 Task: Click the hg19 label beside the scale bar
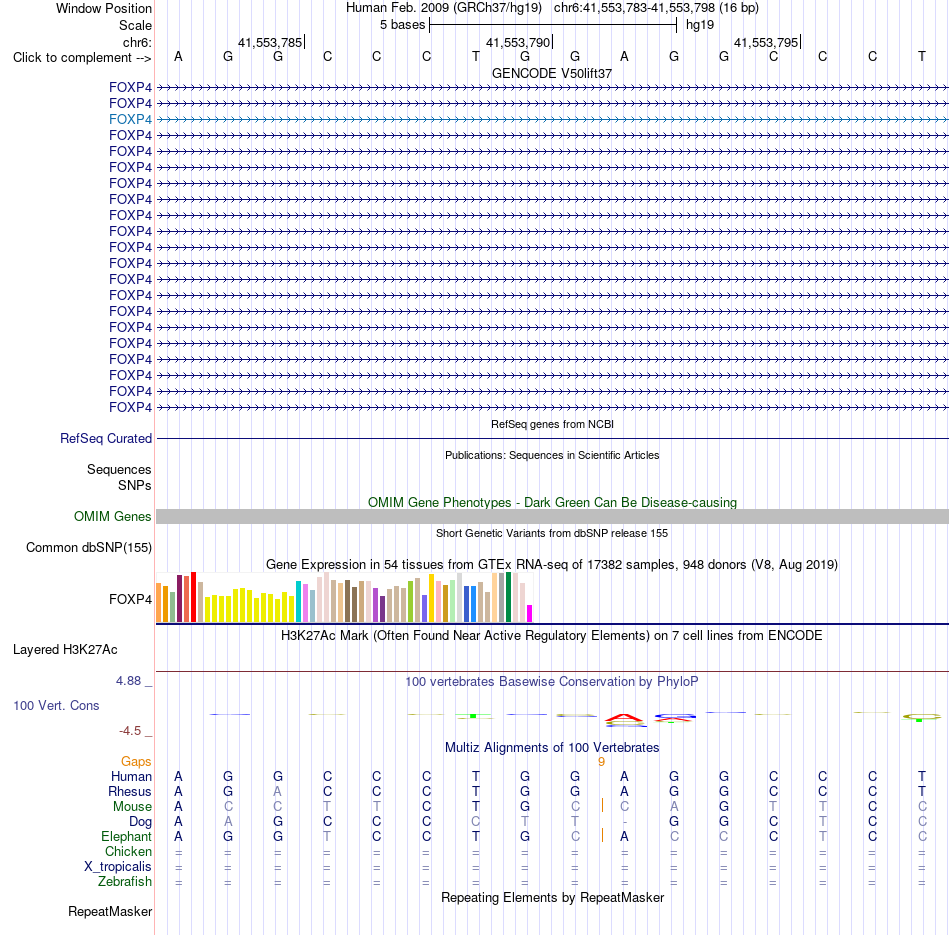[x=700, y=25]
